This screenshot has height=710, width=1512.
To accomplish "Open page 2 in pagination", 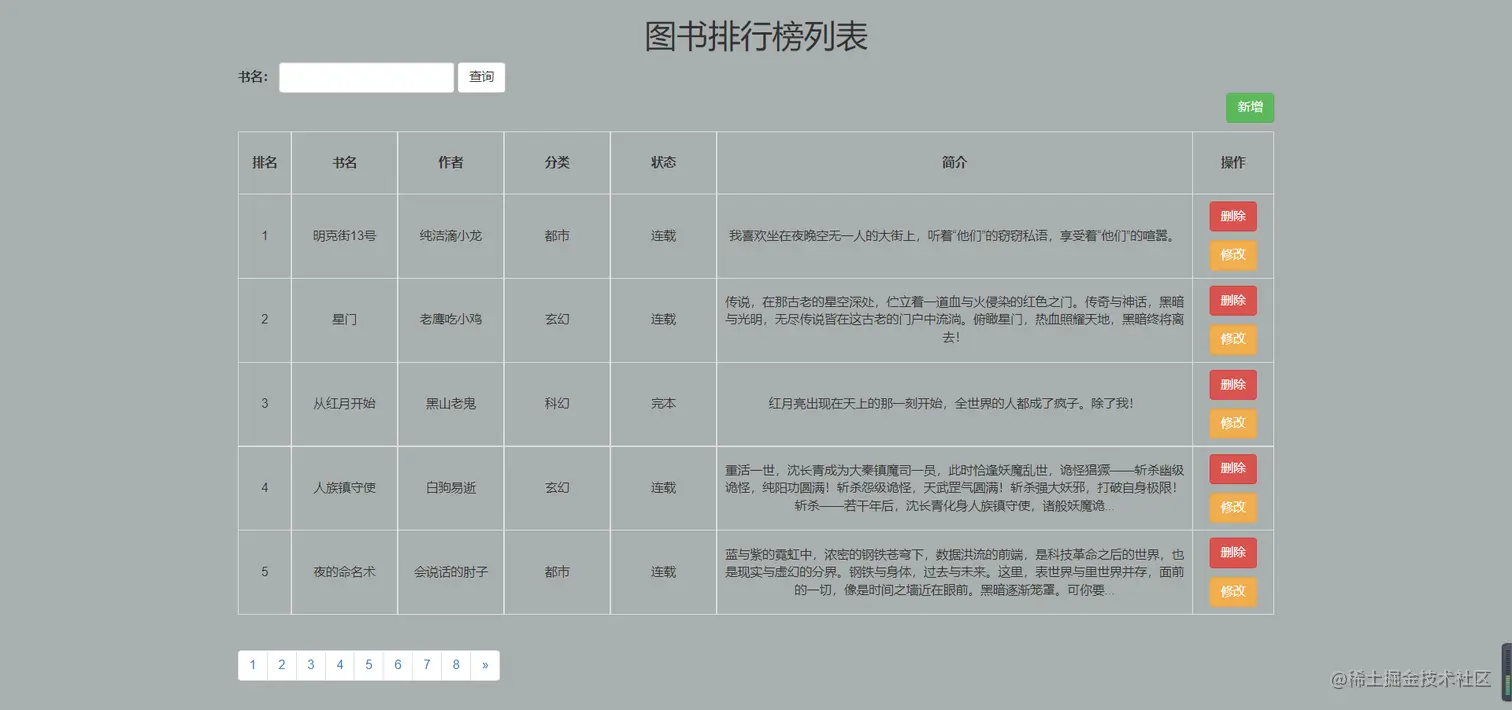I will click(282, 665).
